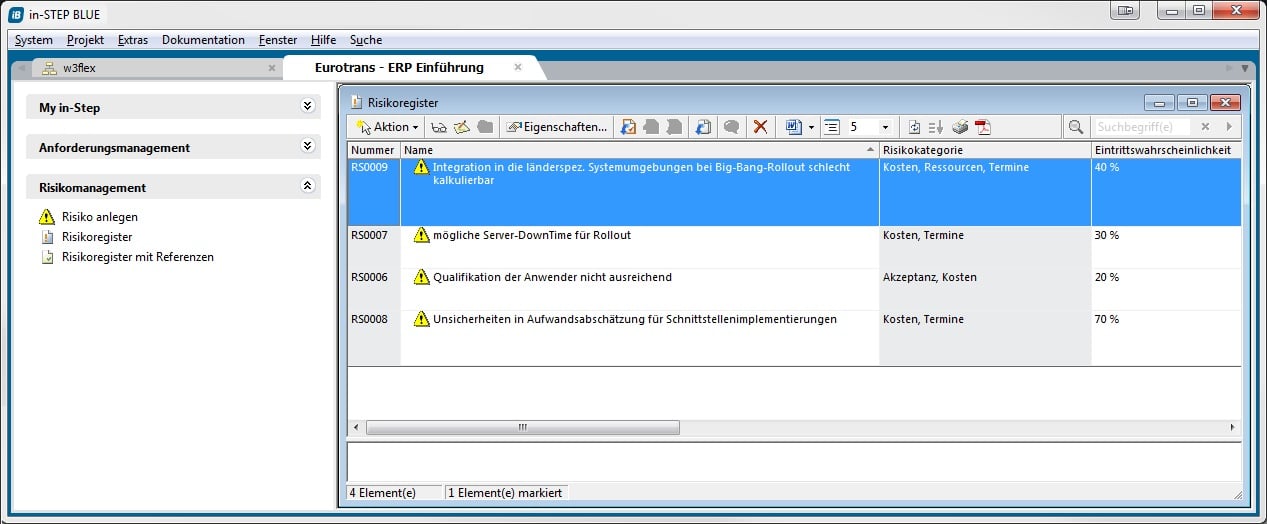Open Eigenschaften properties dialog

[557, 127]
